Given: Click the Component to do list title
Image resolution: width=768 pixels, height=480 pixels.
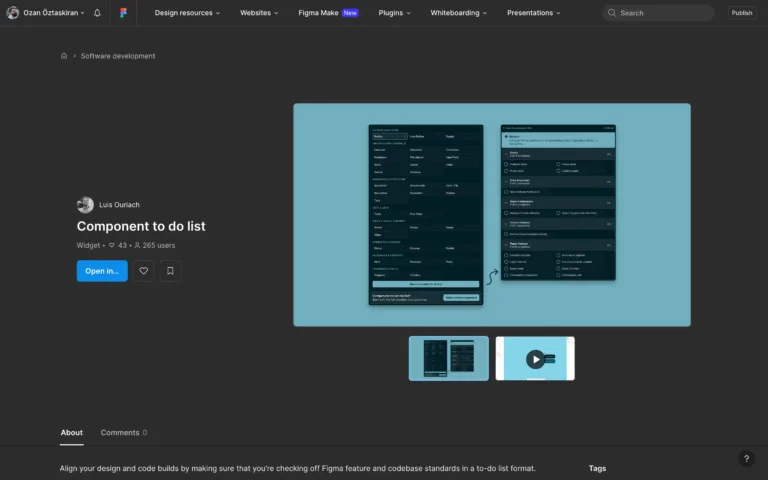Looking at the screenshot, I should tap(141, 226).
